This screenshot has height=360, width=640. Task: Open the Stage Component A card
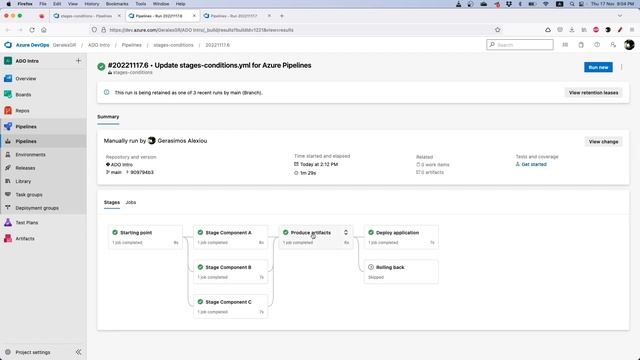click(231, 237)
